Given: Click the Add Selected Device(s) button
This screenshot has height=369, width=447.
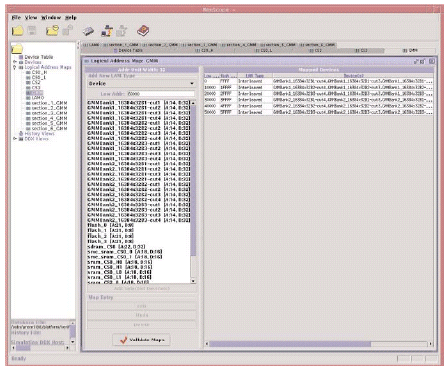Looking at the screenshot, I should (x=142, y=289).
